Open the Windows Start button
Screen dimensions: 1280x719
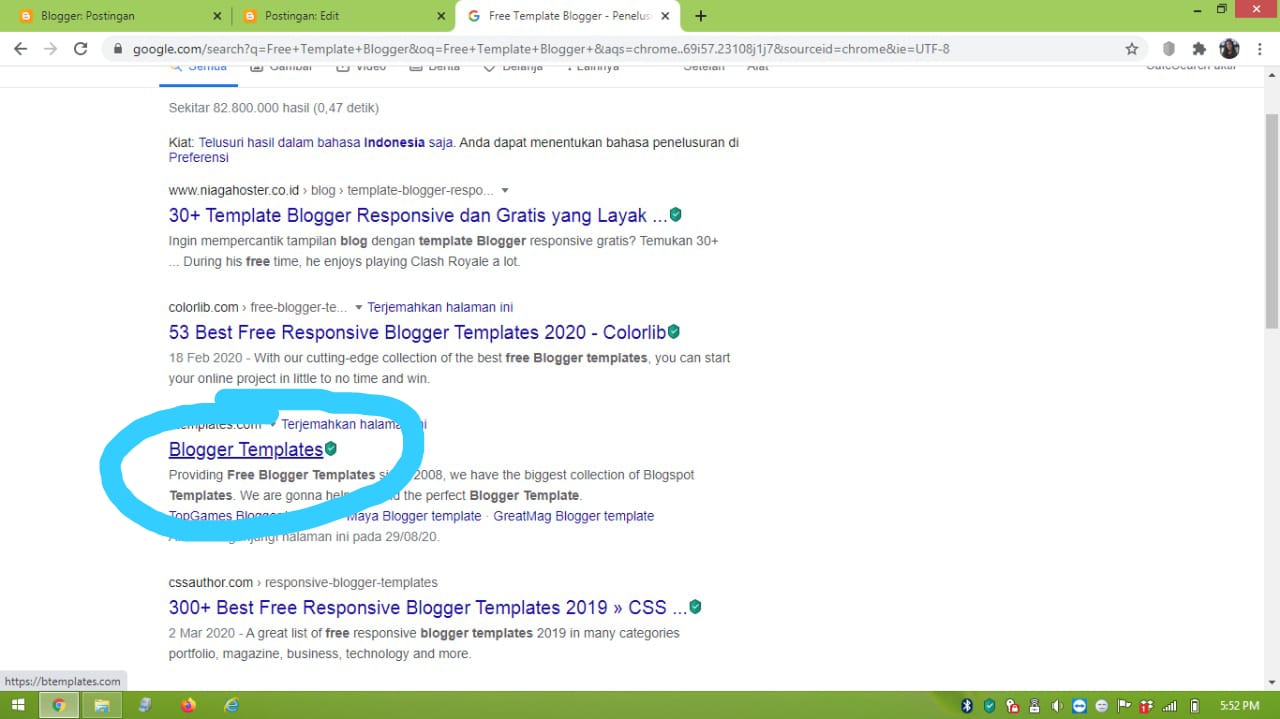coord(18,705)
